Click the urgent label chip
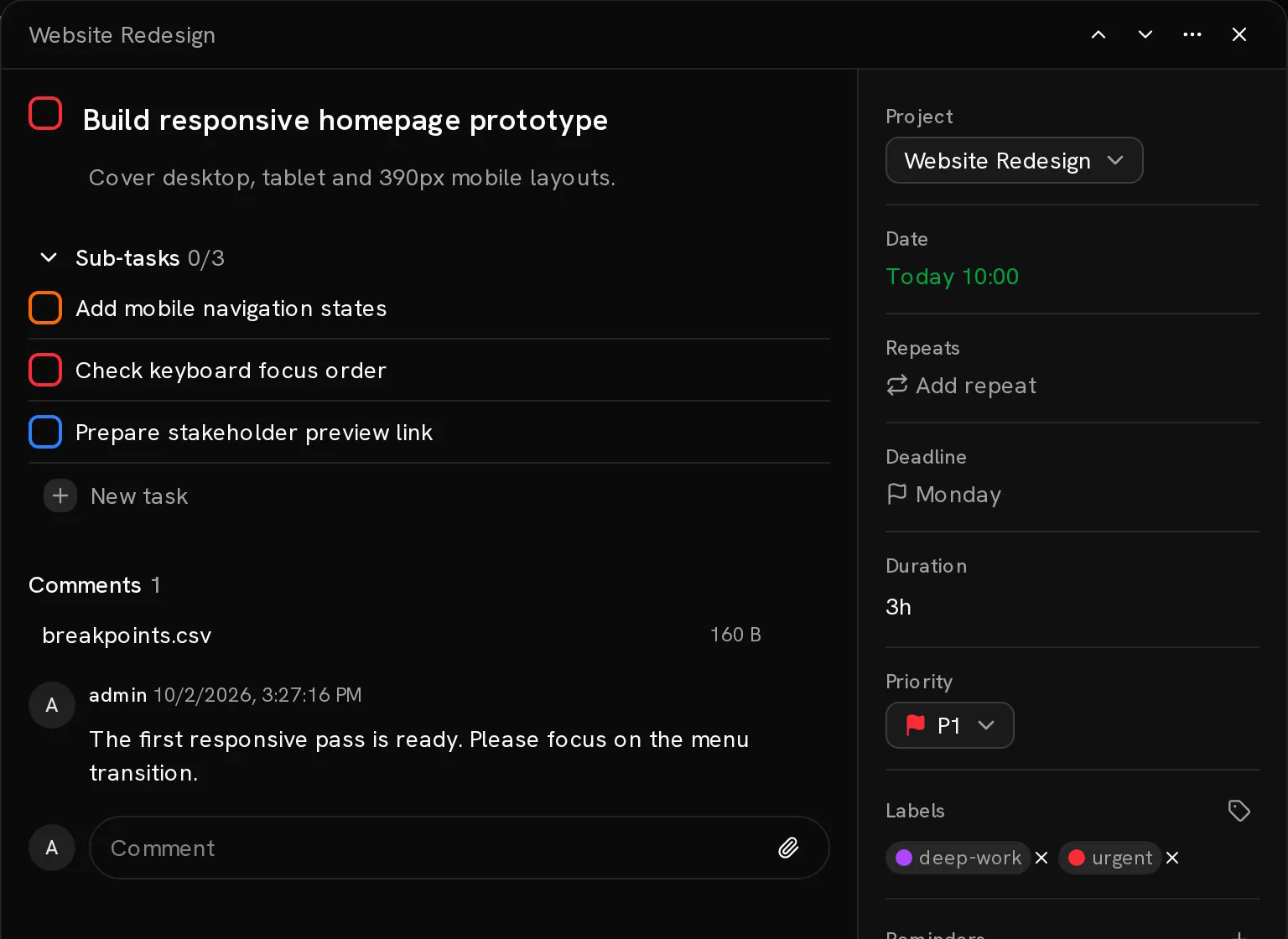The width and height of the screenshot is (1288, 939). (1110, 858)
